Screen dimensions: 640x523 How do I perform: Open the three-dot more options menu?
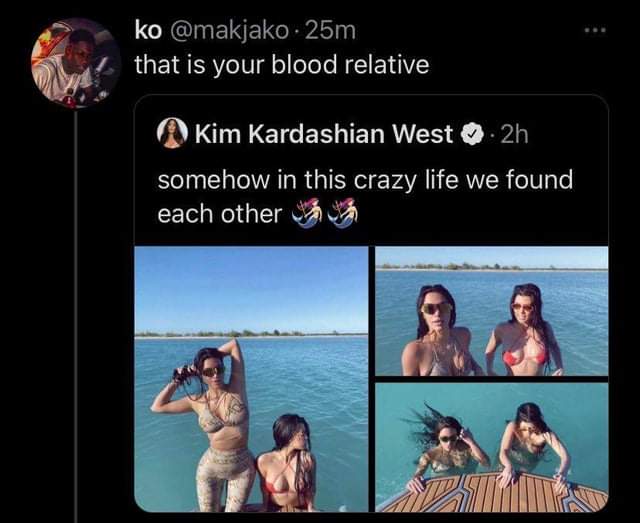(595, 30)
